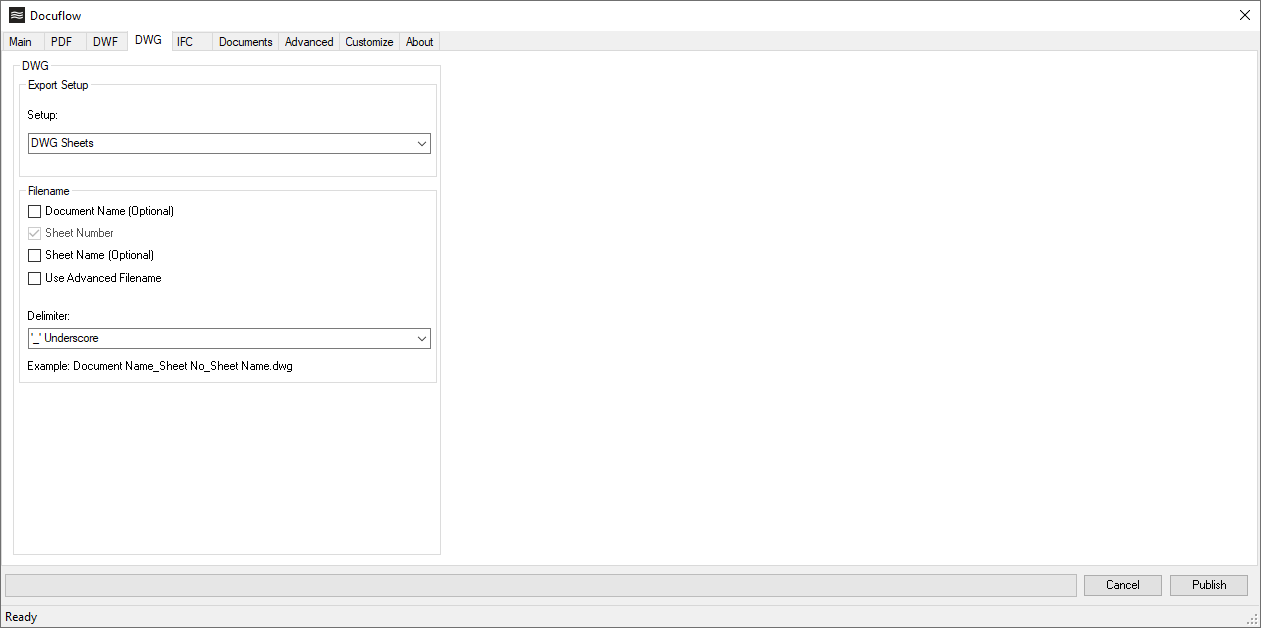The image size is (1261, 628).
Task: Select the DWF tab
Action: tap(105, 41)
